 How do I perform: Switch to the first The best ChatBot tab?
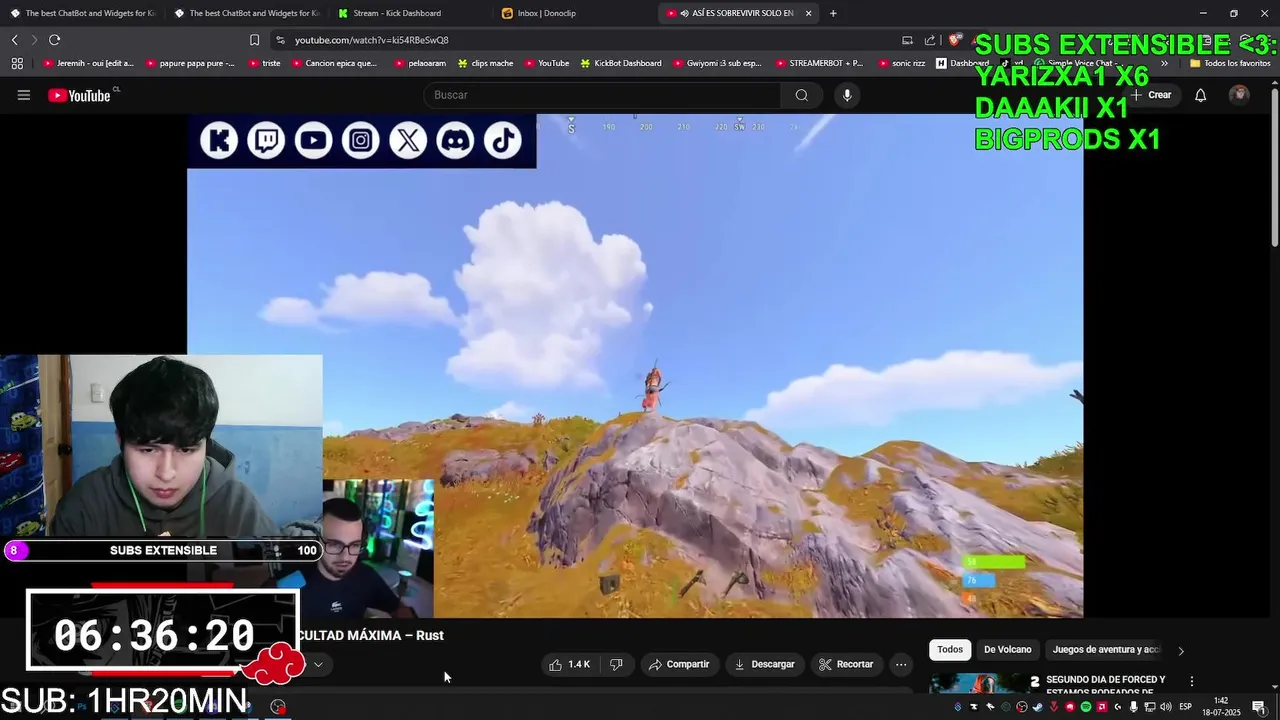(x=82, y=13)
